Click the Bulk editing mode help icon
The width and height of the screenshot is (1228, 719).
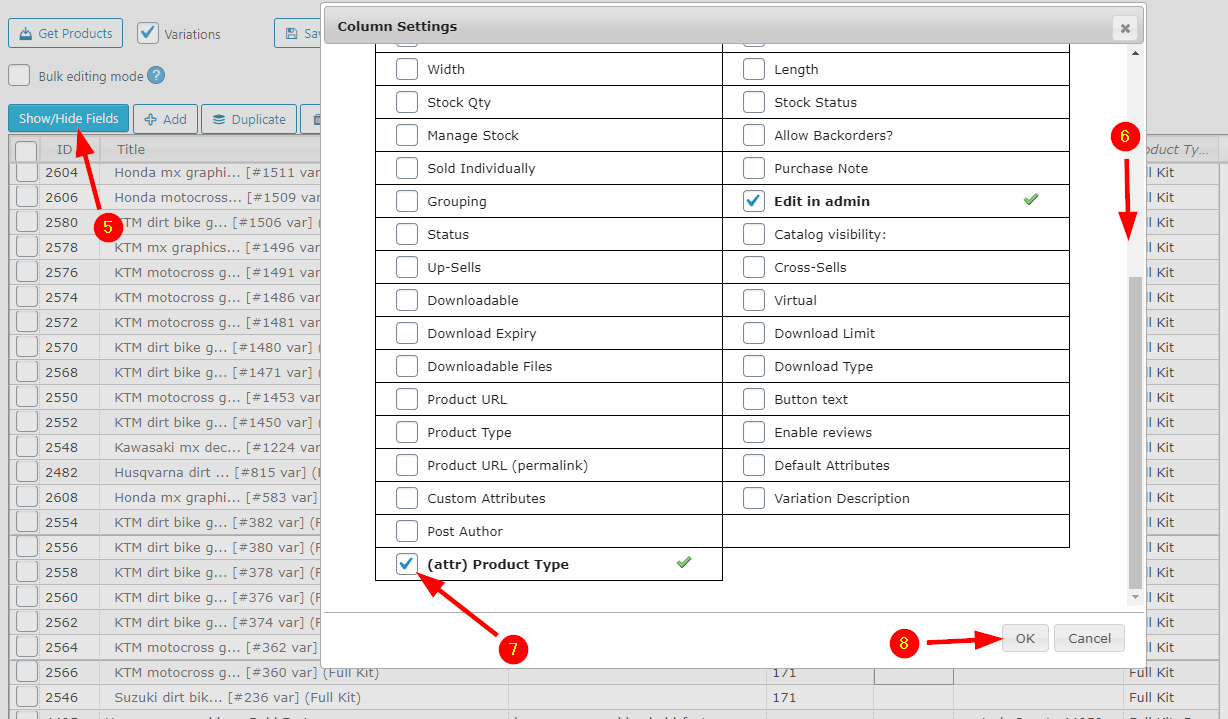156,76
